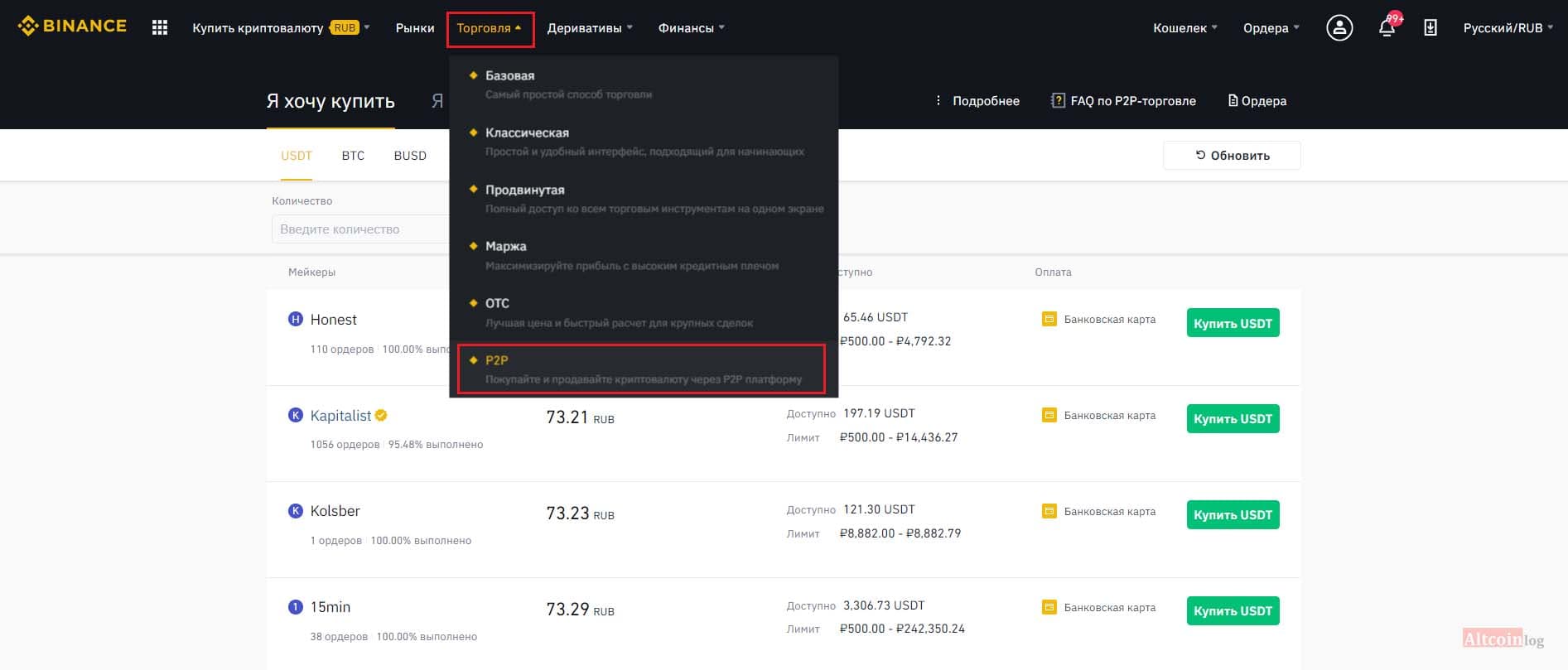Click the FAQ по P2P-торговле link
This screenshot has width=1568, height=670.
(x=1123, y=101)
